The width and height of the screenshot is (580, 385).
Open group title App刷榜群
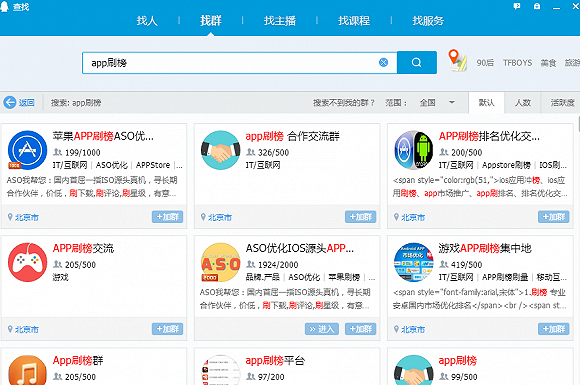click(78, 360)
